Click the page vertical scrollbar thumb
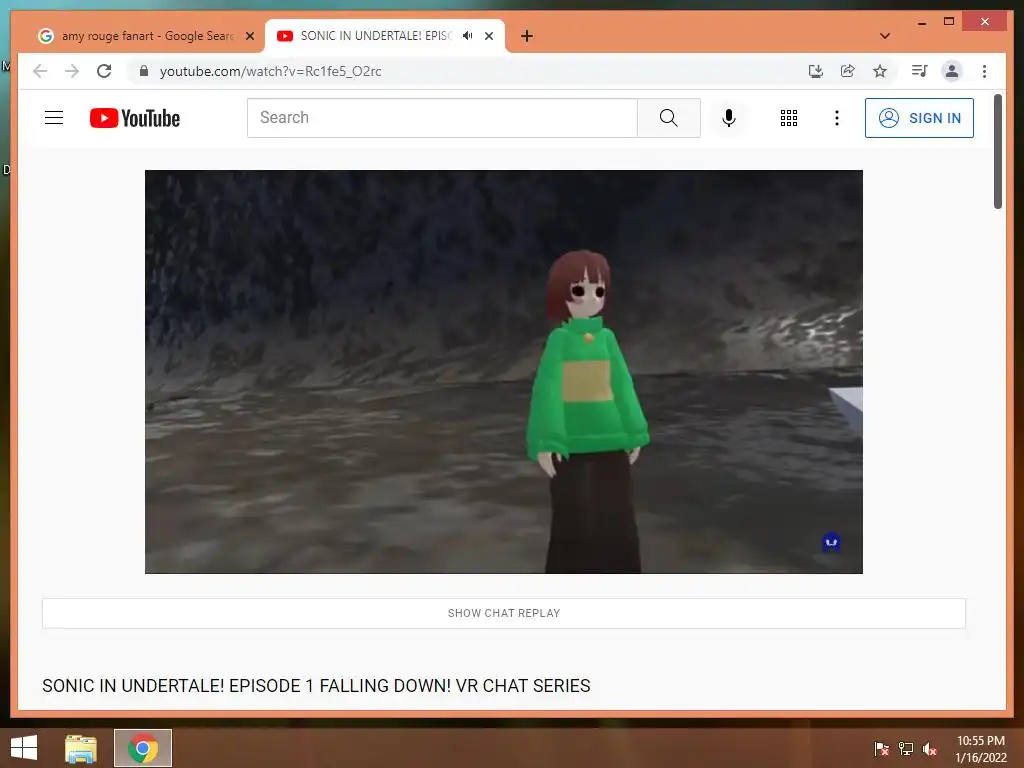1024x768 pixels. pos(997,152)
